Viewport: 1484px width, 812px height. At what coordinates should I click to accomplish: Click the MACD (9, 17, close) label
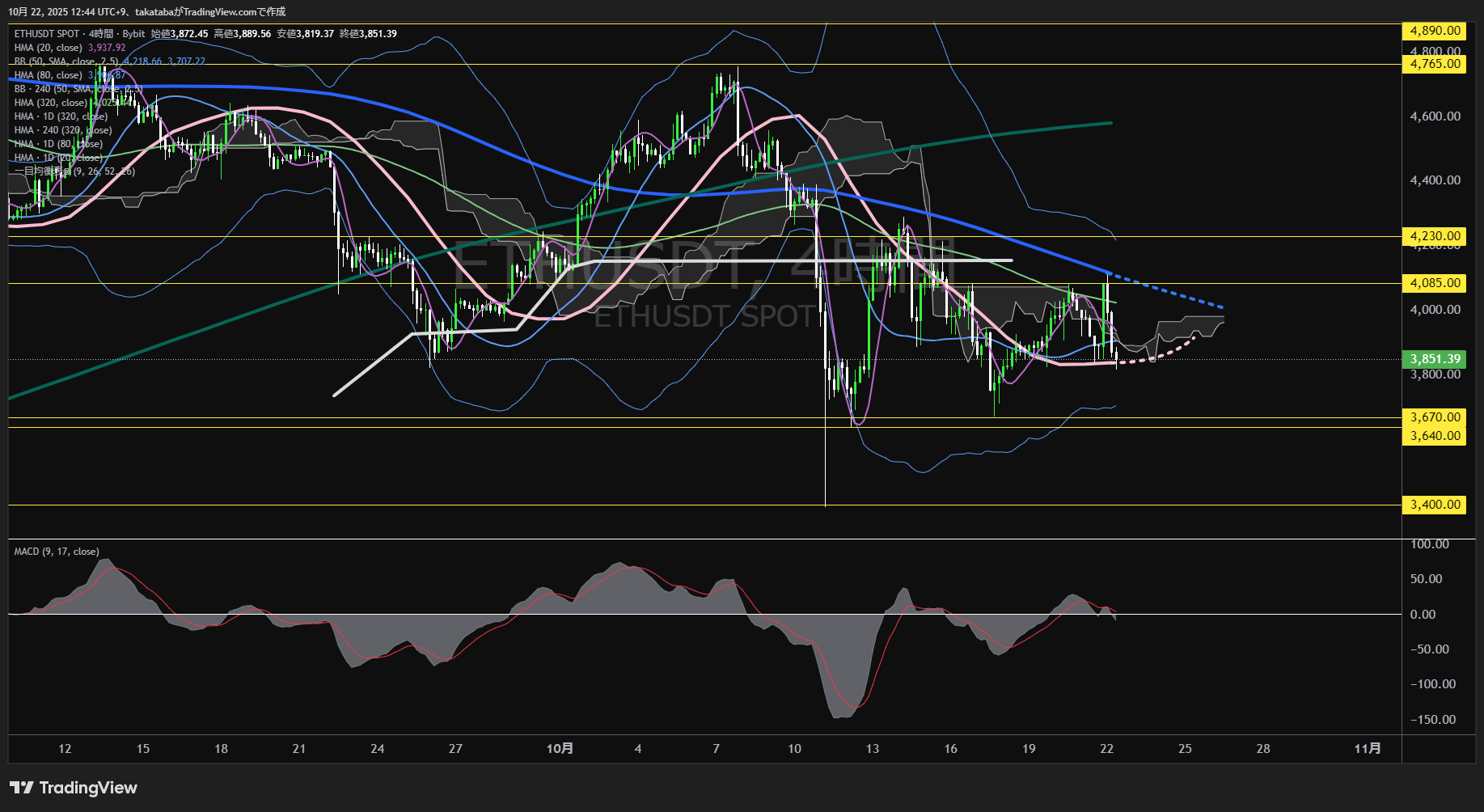pyautogui.click(x=57, y=552)
